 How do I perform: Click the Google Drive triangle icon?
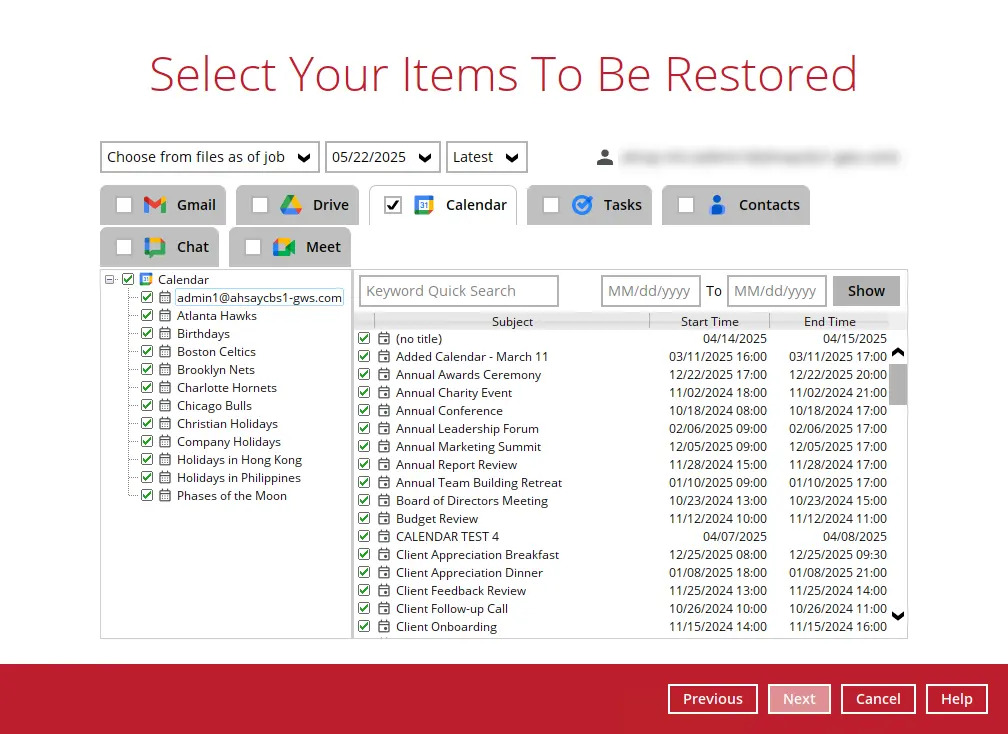(x=290, y=205)
